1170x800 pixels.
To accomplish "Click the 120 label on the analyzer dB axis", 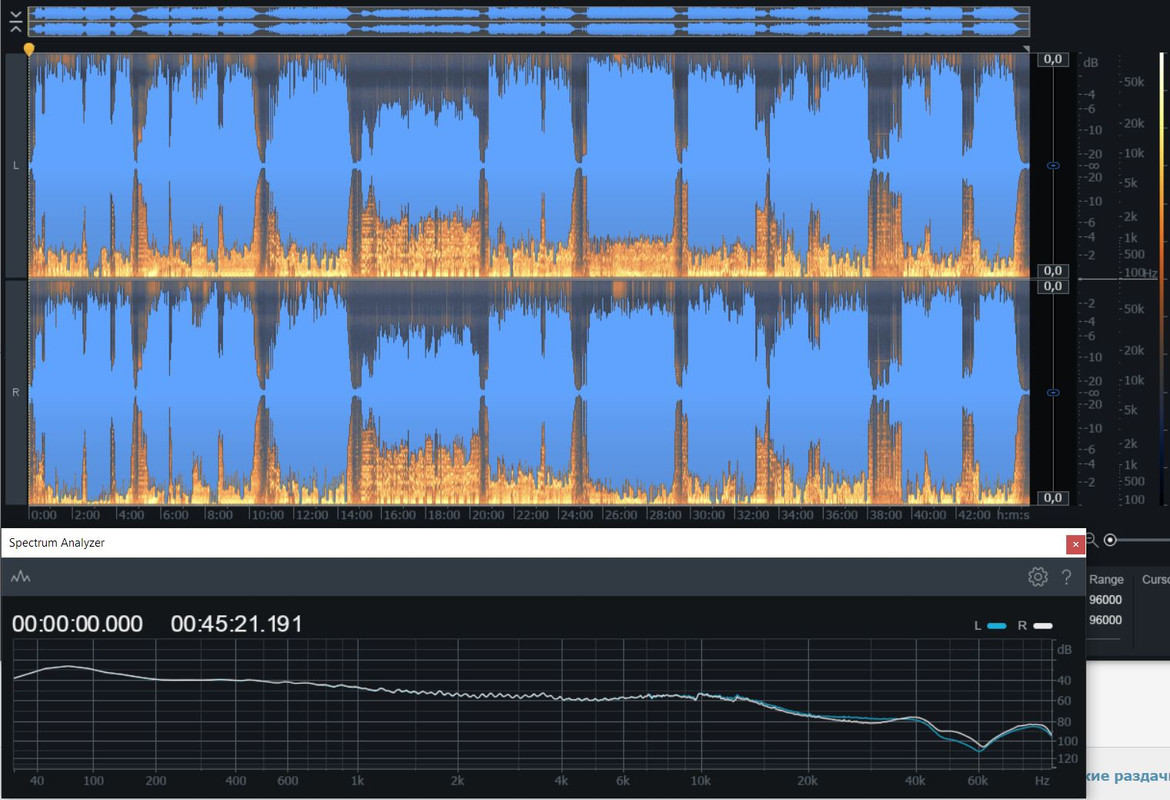I will point(1068,759).
